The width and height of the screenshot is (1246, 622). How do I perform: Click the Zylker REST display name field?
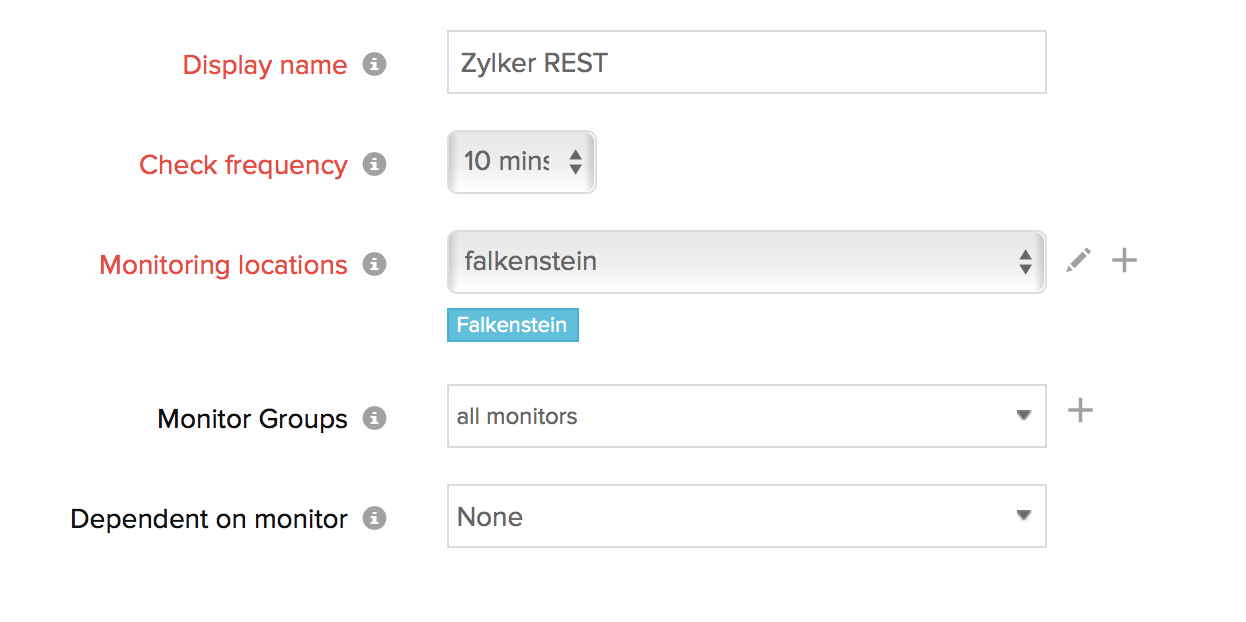click(746, 62)
